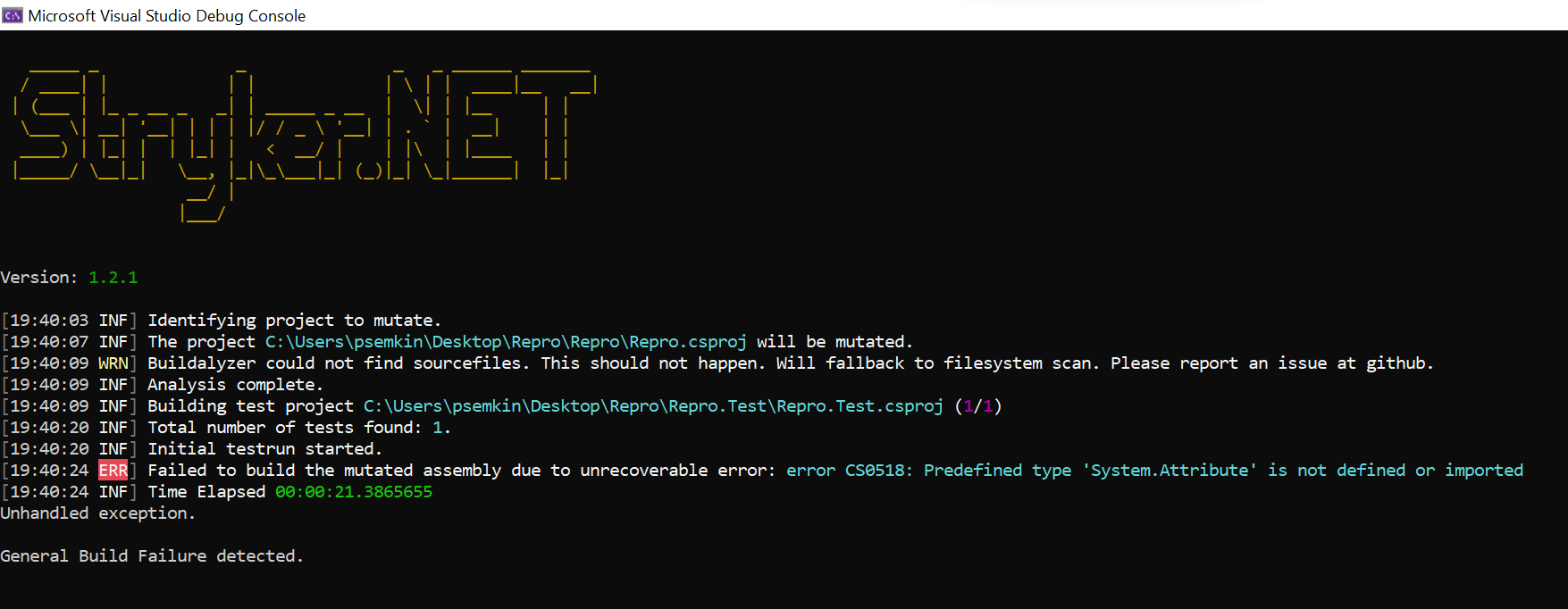Image resolution: width=1568 pixels, height=609 pixels.
Task: Click the Microsoft Visual Studio Debug Console title
Action: tap(165, 15)
